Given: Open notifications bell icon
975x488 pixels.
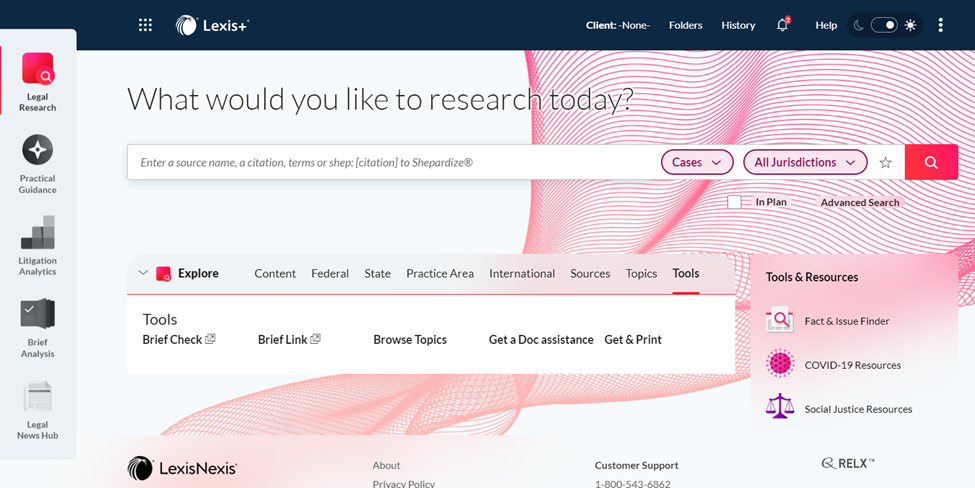Looking at the screenshot, I should 782,25.
